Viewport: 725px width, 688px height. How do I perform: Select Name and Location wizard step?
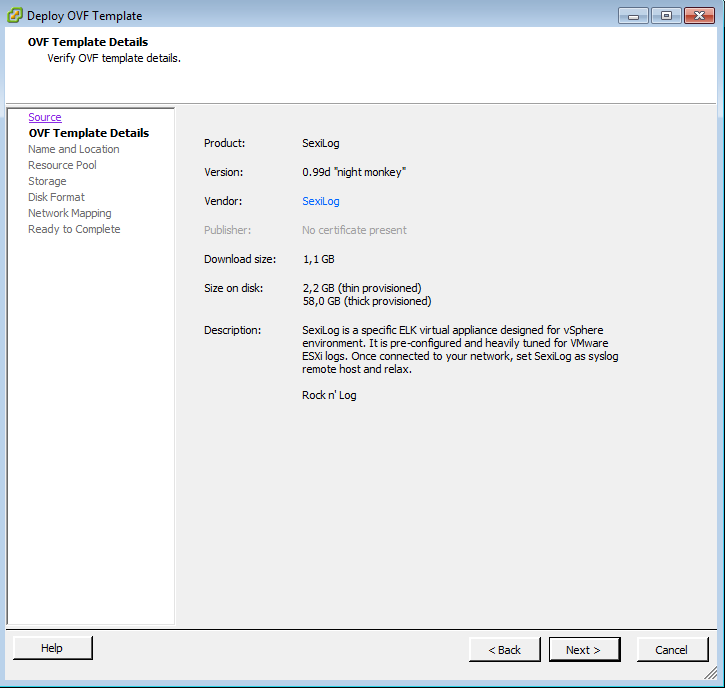73,149
